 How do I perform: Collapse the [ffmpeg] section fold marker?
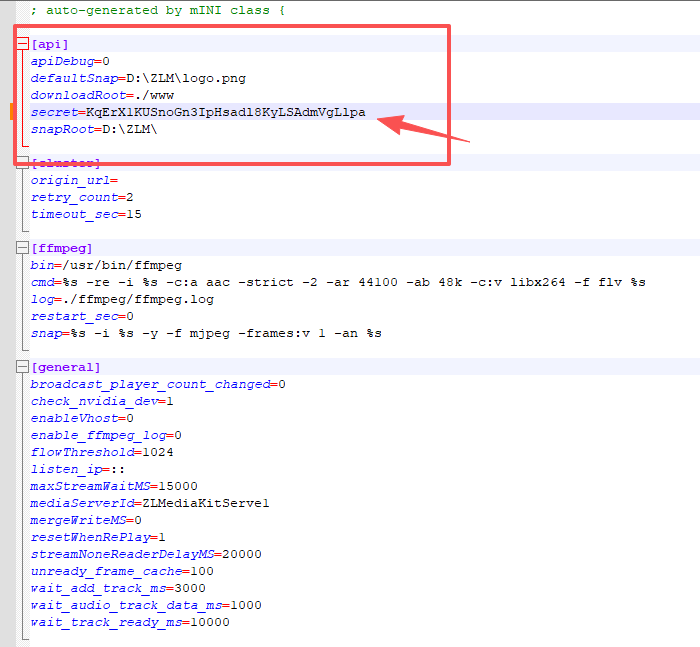click(x=22, y=248)
